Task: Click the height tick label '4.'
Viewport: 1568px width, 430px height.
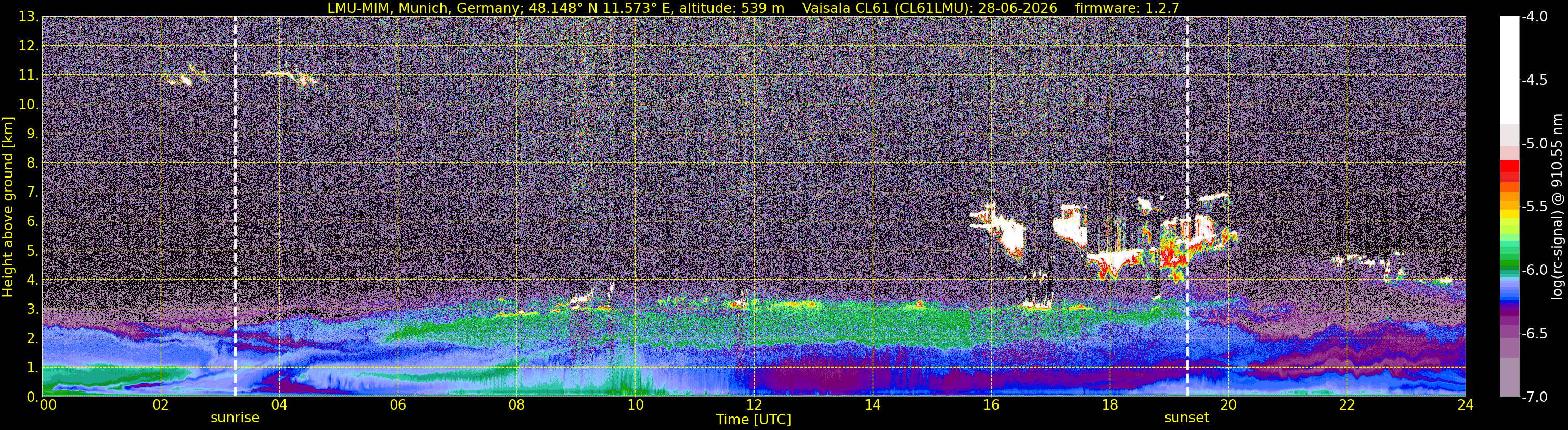Action: 32,280
